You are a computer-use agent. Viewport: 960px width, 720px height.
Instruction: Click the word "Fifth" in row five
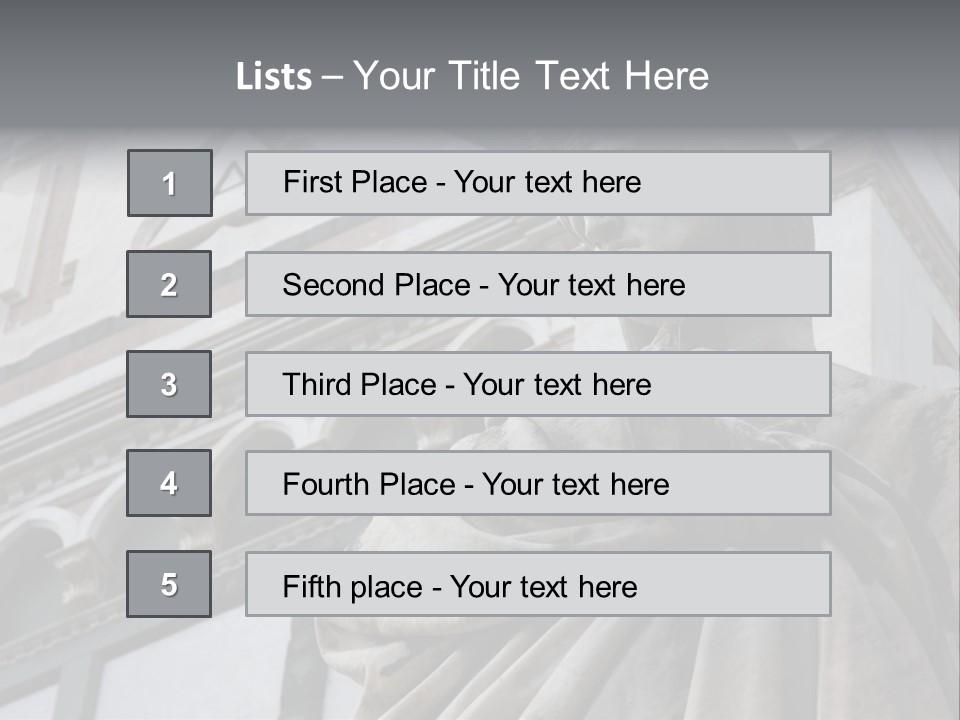(x=311, y=586)
